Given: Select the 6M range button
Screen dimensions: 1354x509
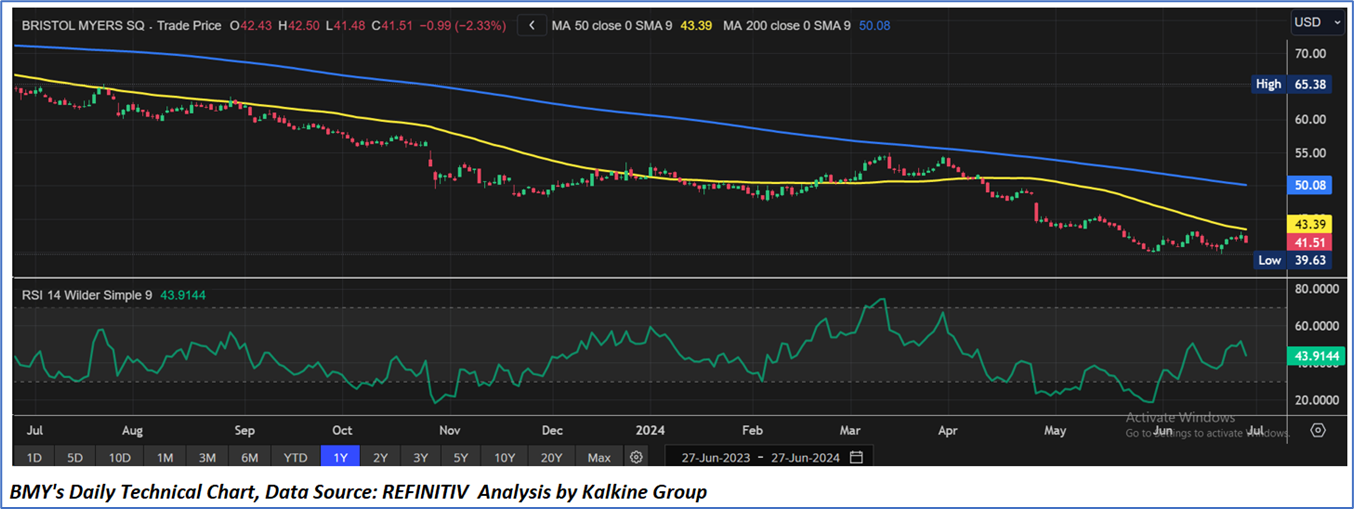Looking at the screenshot, I should (x=250, y=457).
